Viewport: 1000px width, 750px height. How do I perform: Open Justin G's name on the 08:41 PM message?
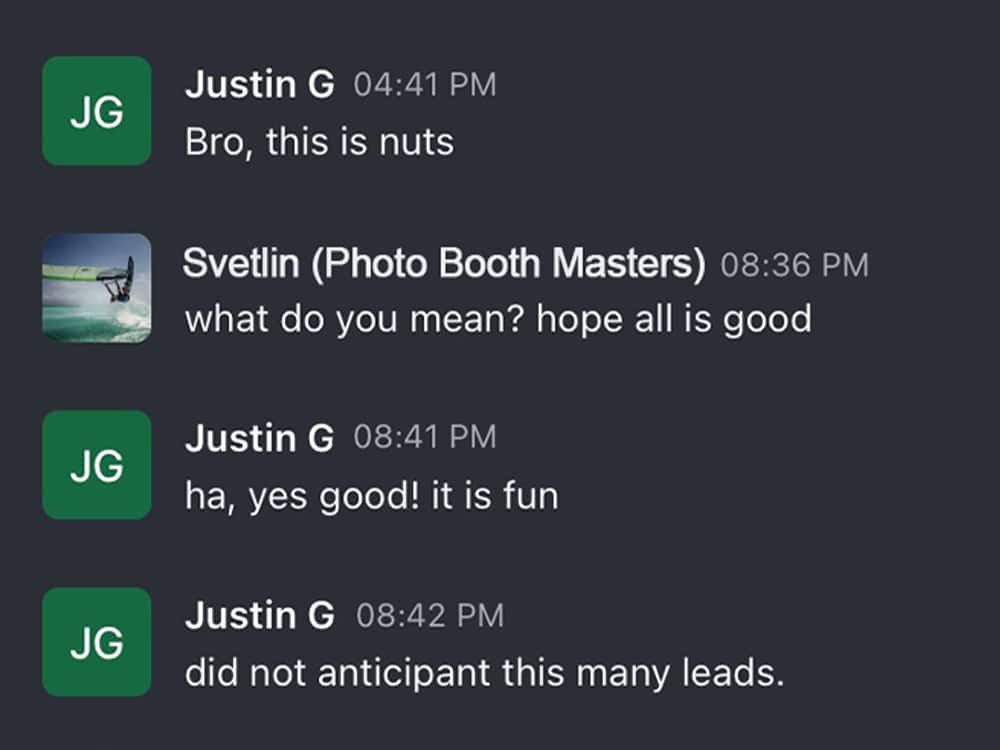pyautogui.click(x=260, y=438)
